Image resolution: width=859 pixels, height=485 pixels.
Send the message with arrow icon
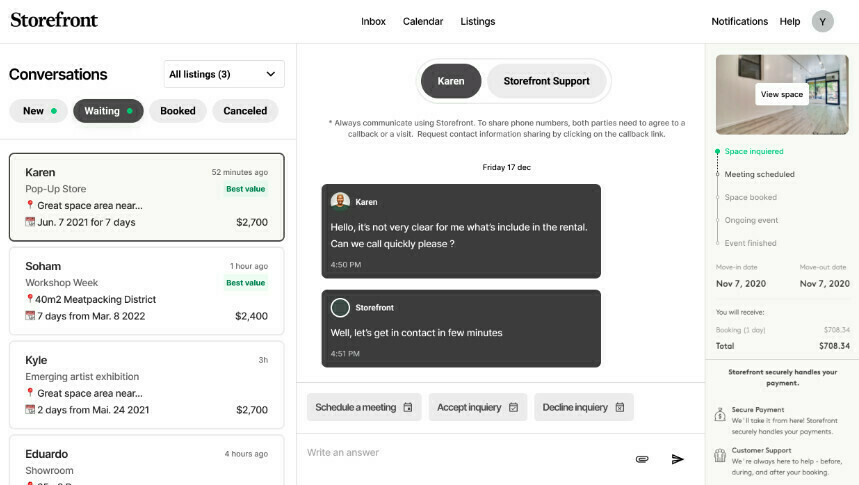[x=677, y=459]
